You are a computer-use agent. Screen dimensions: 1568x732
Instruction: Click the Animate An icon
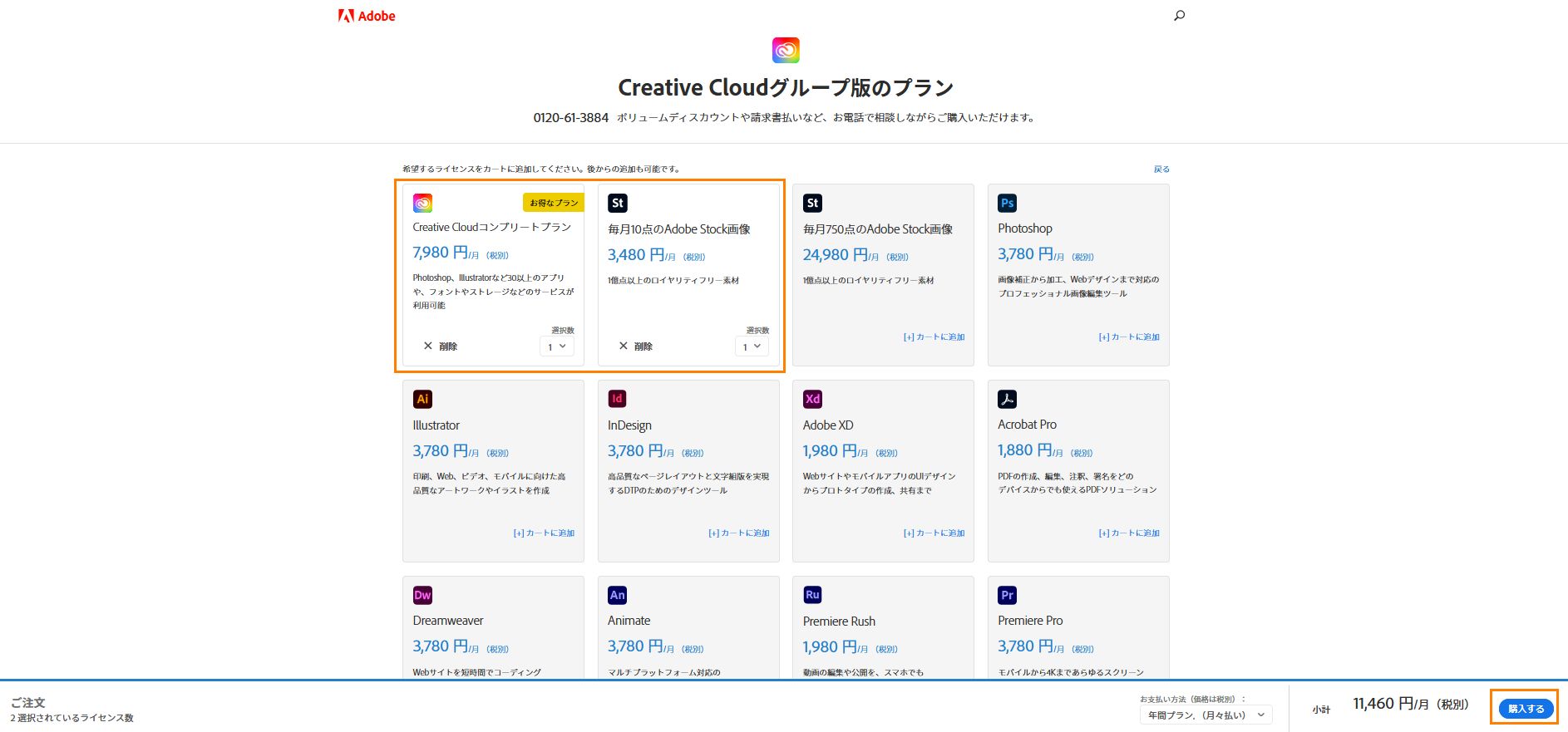pos(618,595)
